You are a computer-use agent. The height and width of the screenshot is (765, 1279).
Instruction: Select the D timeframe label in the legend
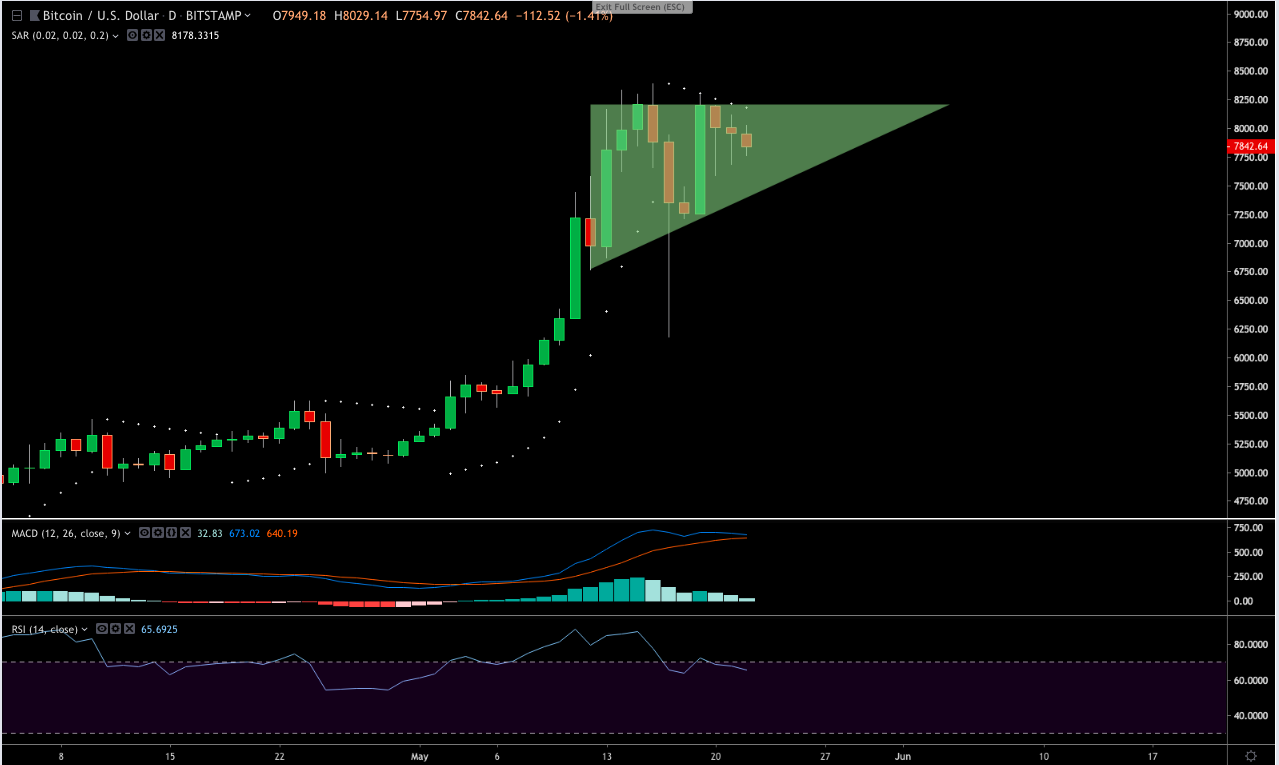click(x=172, y=15)
